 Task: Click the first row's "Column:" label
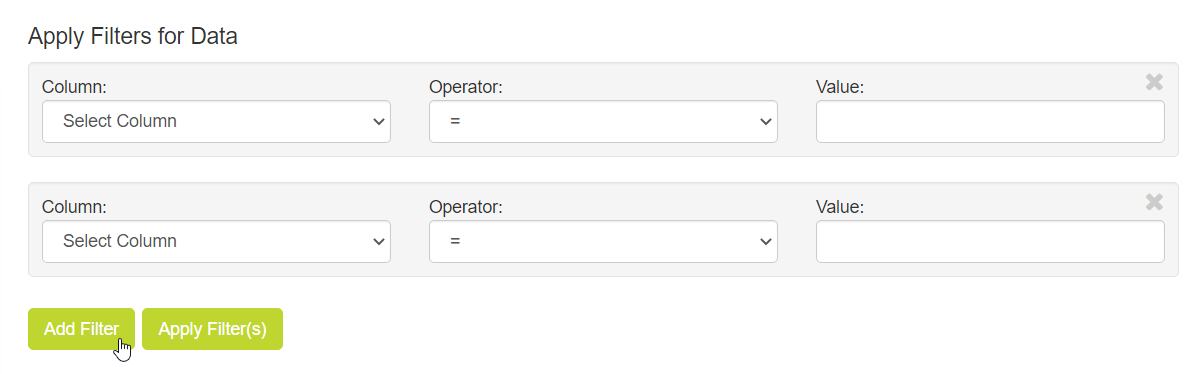(74, 87)
